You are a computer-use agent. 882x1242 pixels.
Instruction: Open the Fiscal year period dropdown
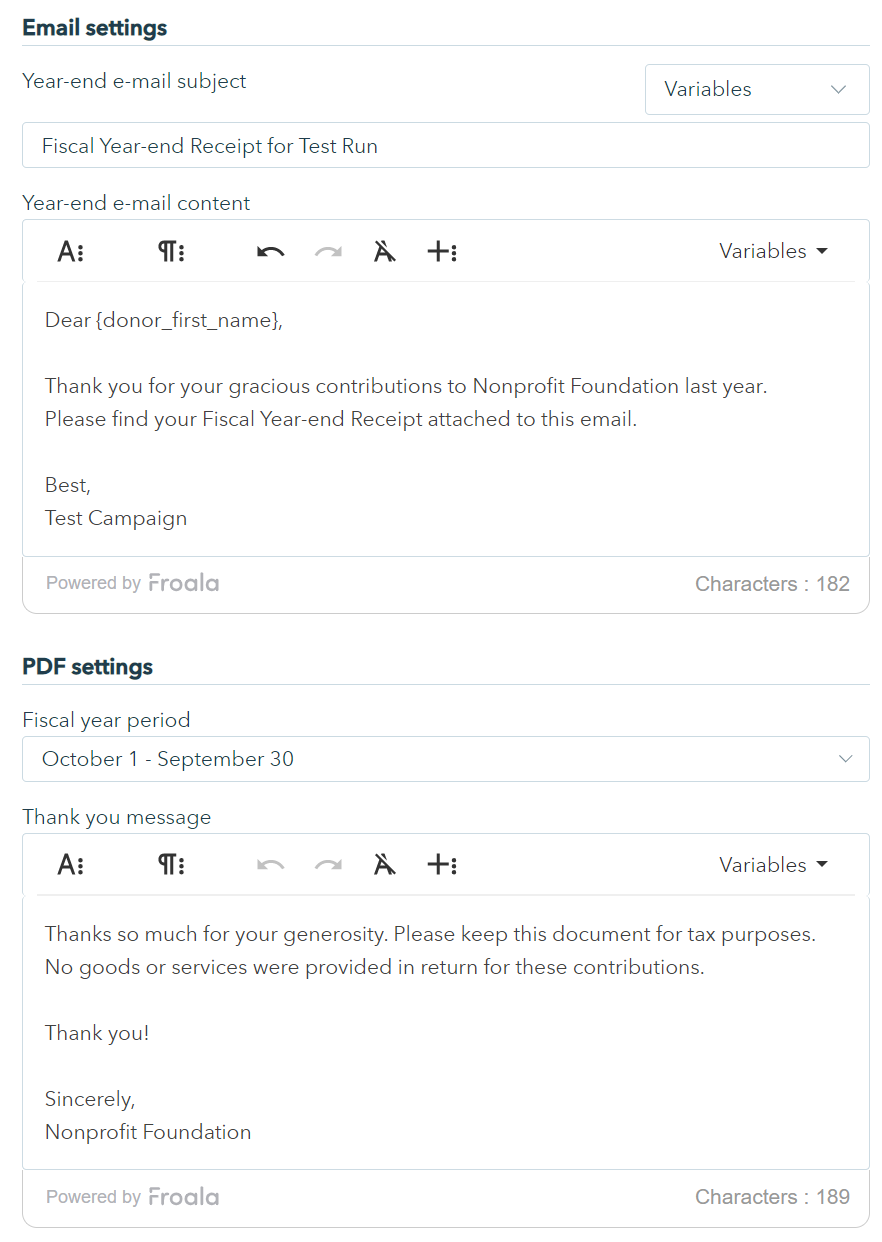[x=445, y=760]
